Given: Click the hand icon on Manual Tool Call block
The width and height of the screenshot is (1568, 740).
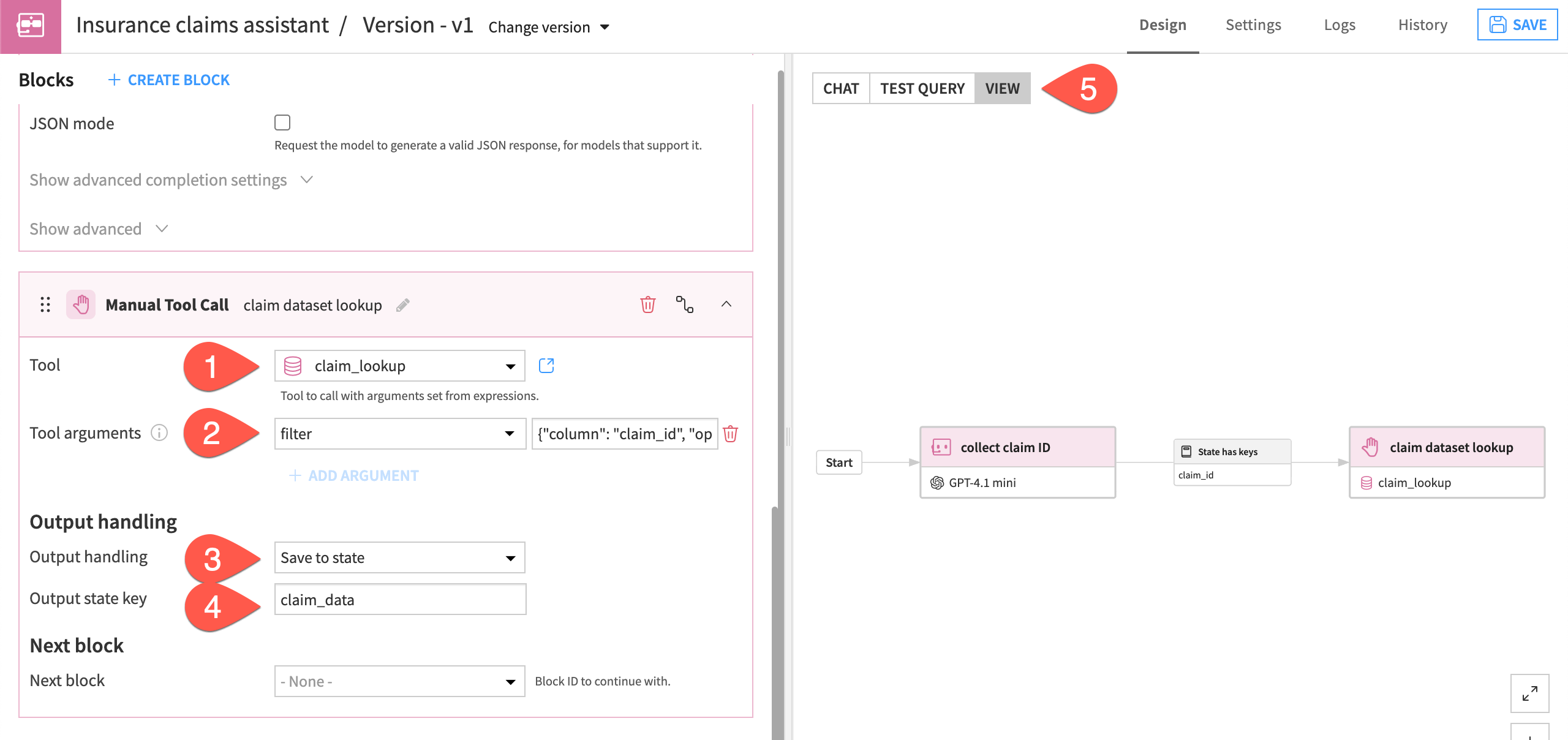Looking at the screenshot, I should tap(80, 304).
